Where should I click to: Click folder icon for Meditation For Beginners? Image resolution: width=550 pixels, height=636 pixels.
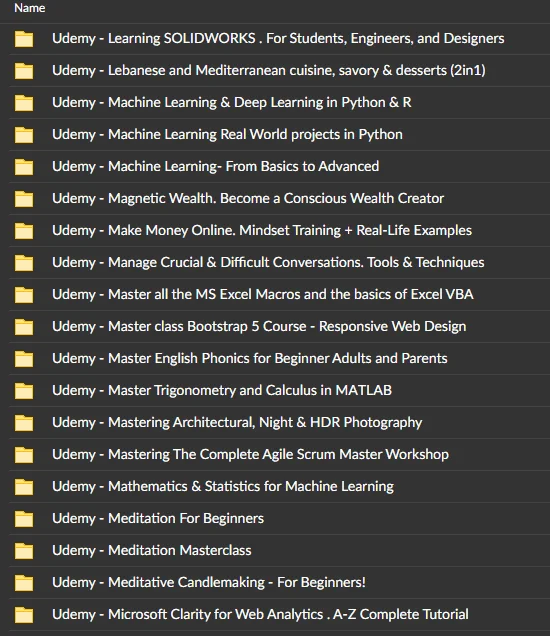[24, 519]
